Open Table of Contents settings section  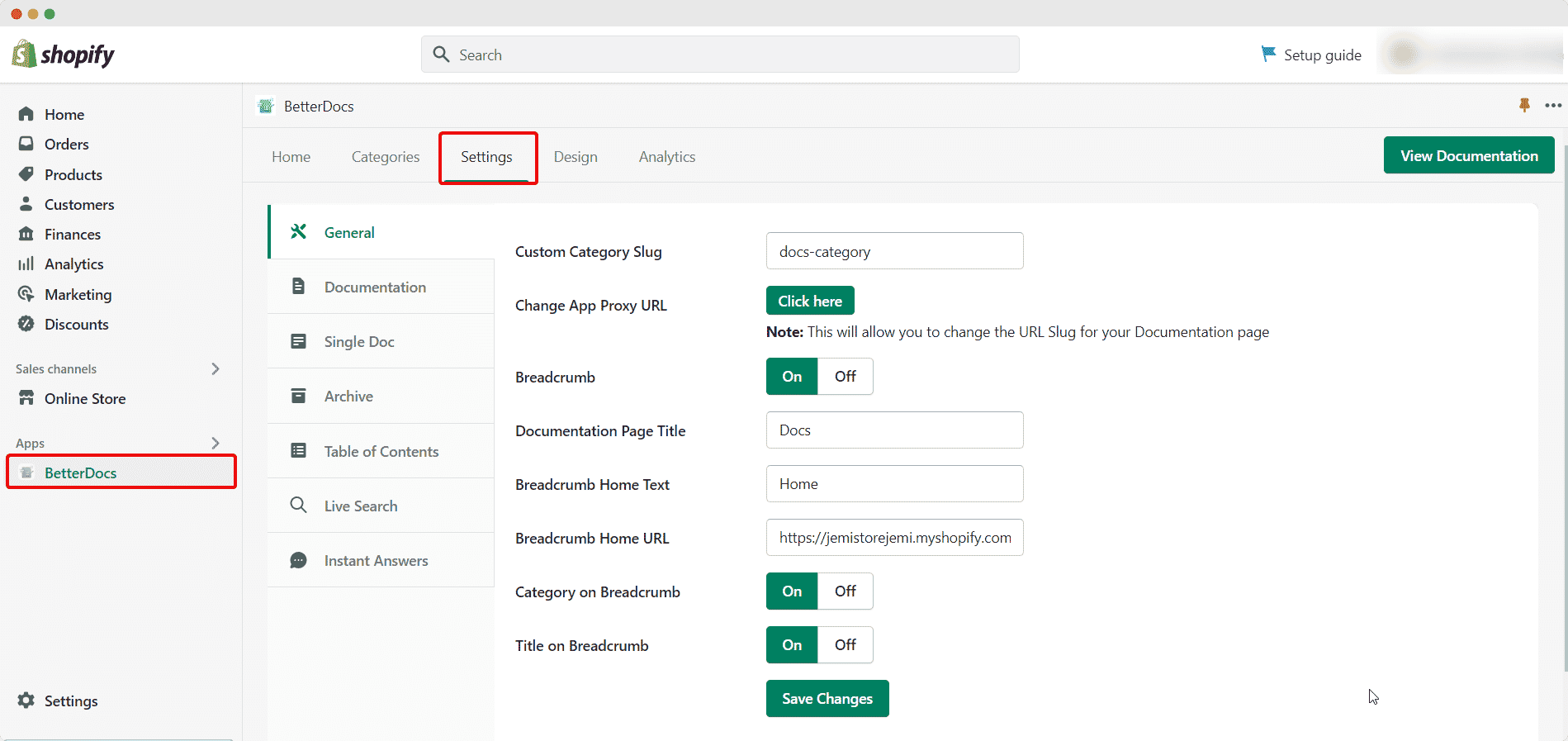tap(381, 451)
